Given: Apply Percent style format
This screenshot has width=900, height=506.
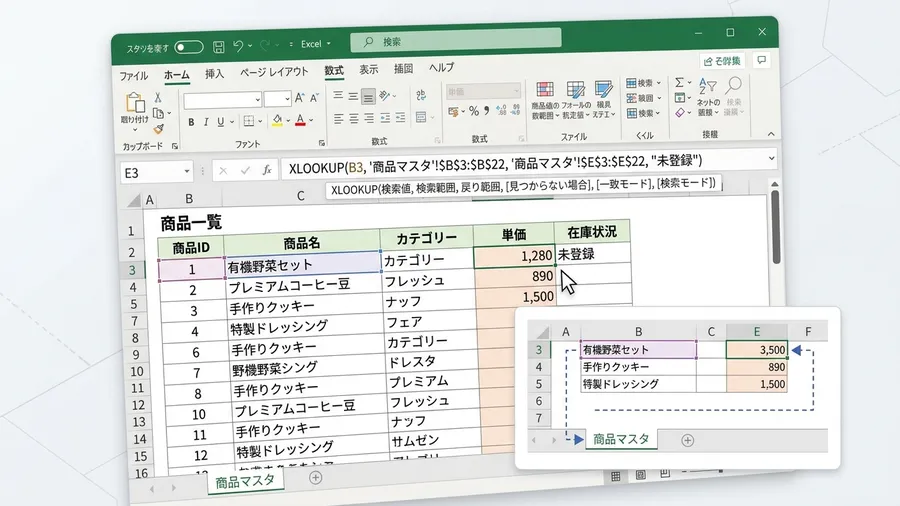Looking at the screenshot, I should (x=474, y=111).
